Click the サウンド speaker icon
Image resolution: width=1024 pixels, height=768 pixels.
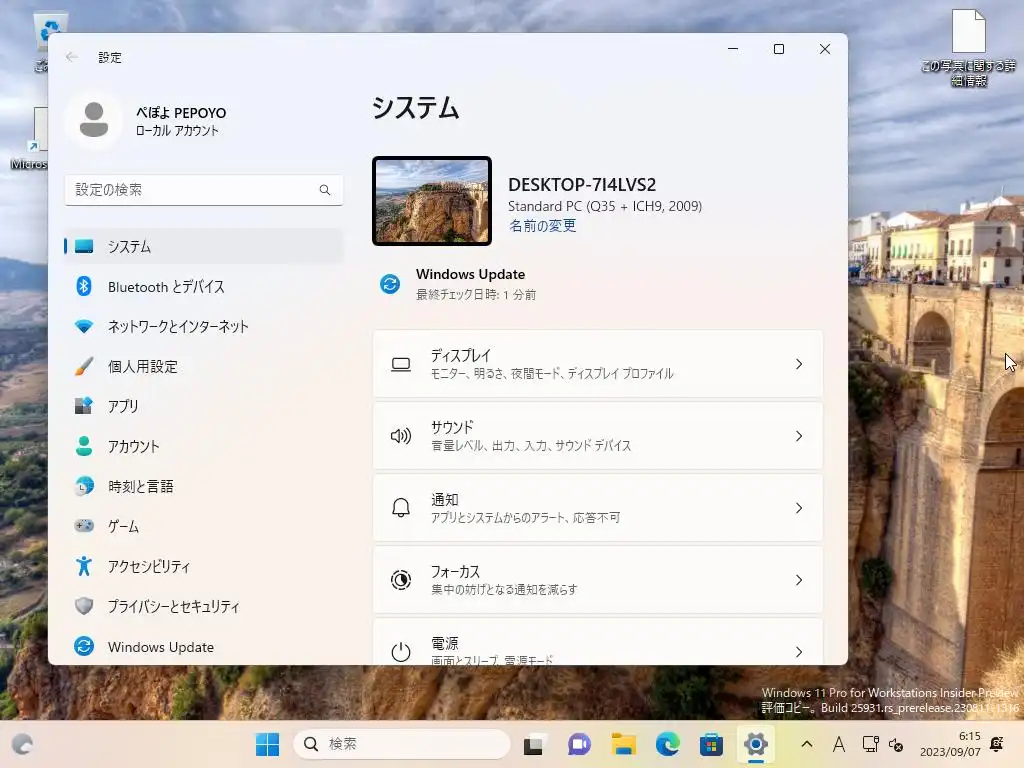click(x=400, y=436)
